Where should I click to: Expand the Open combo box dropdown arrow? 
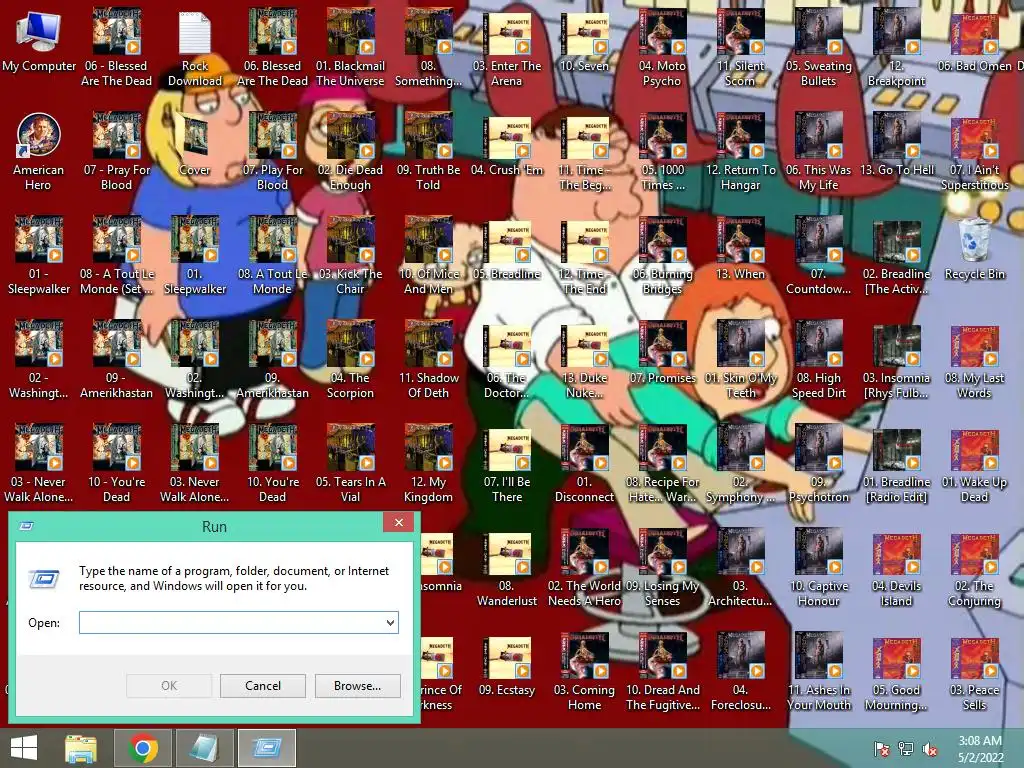click(x=390, y=622)
